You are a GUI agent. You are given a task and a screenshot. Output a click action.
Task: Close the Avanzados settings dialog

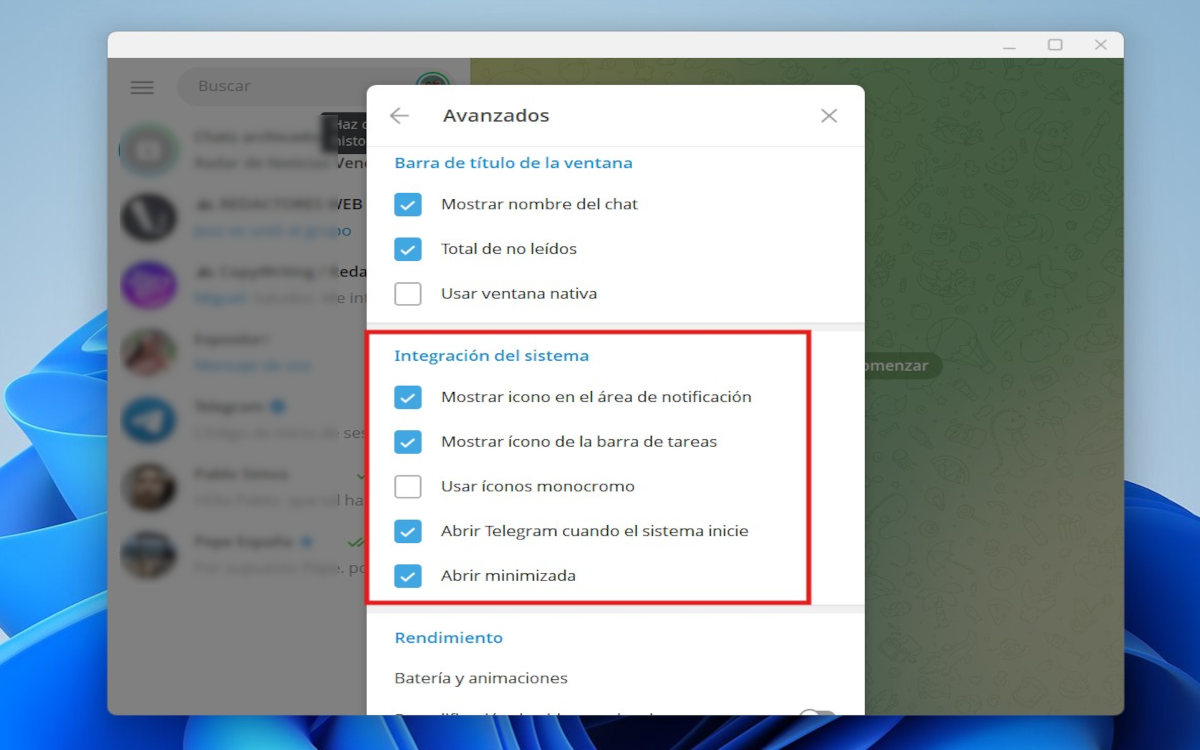pos(829,115)
